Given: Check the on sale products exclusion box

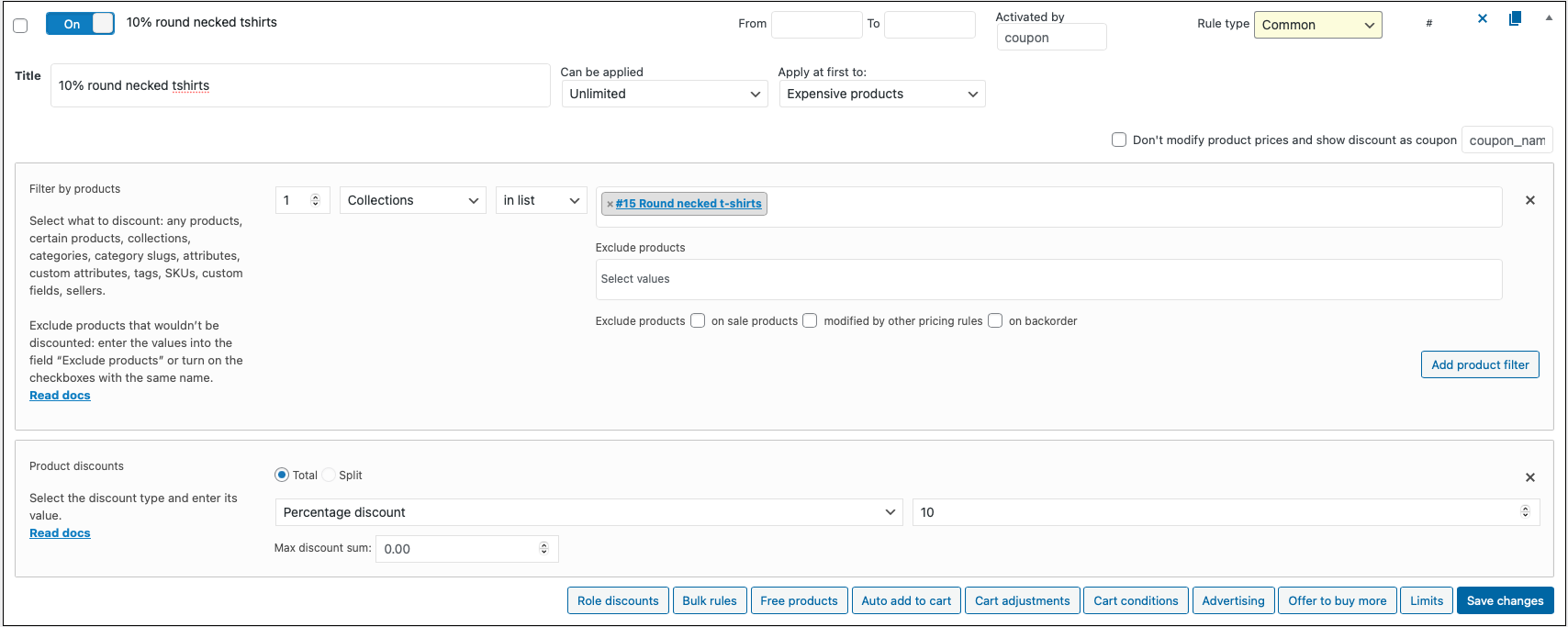Looking at the screenshot, I should [698, 320].
